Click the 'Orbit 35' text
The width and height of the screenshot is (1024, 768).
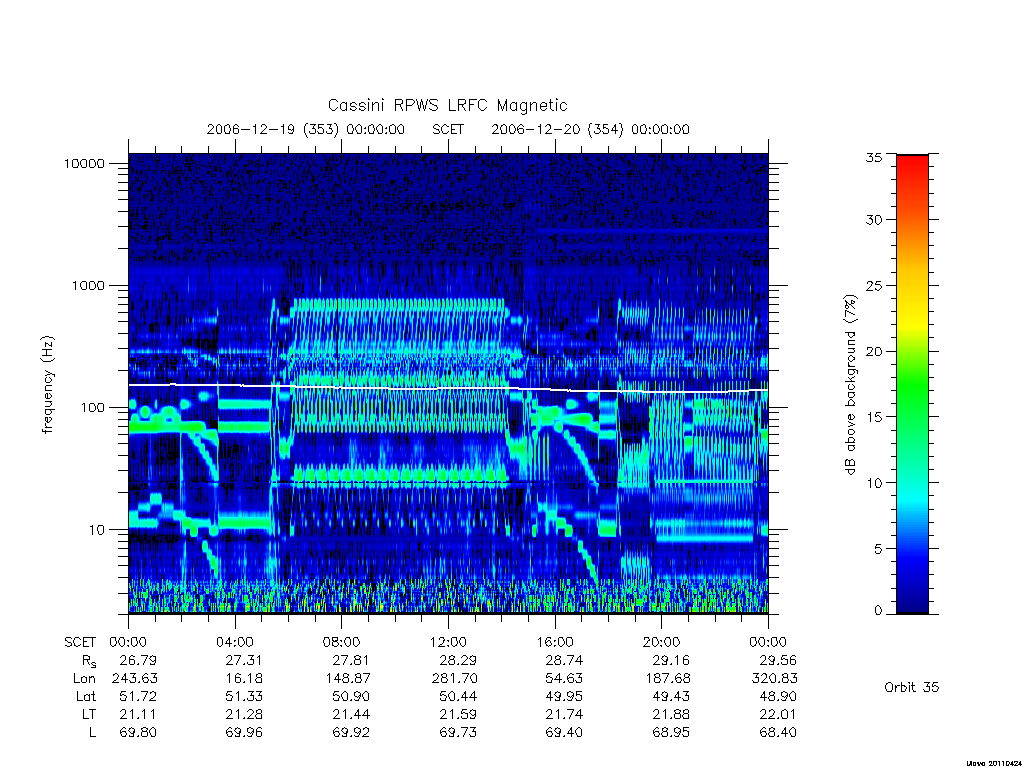911,687
